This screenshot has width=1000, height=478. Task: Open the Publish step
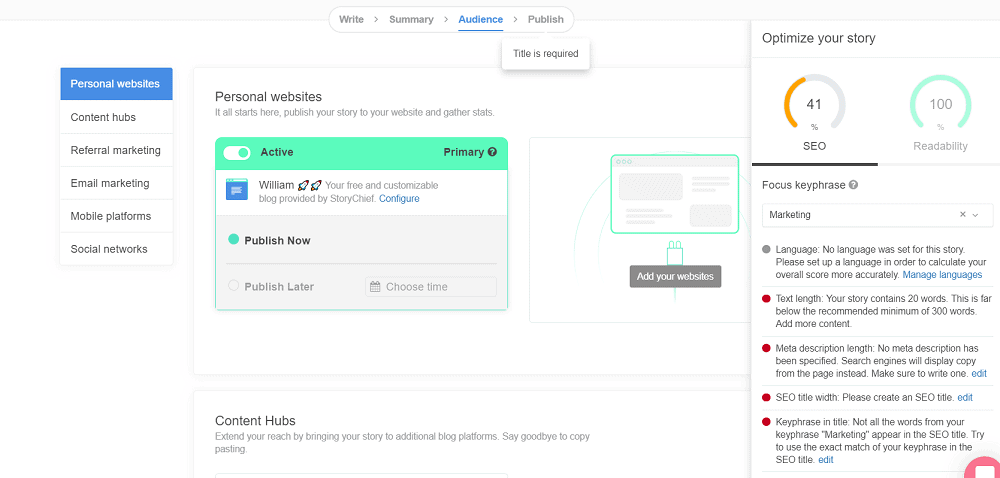[546, 19]
